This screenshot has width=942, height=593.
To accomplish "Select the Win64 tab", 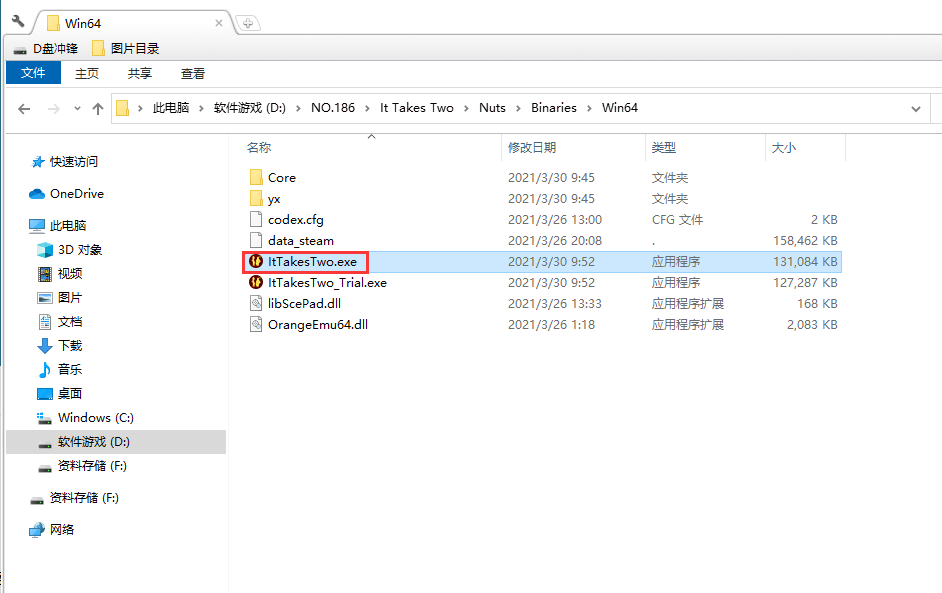I will pyautogui.click(x=133, y=23).
